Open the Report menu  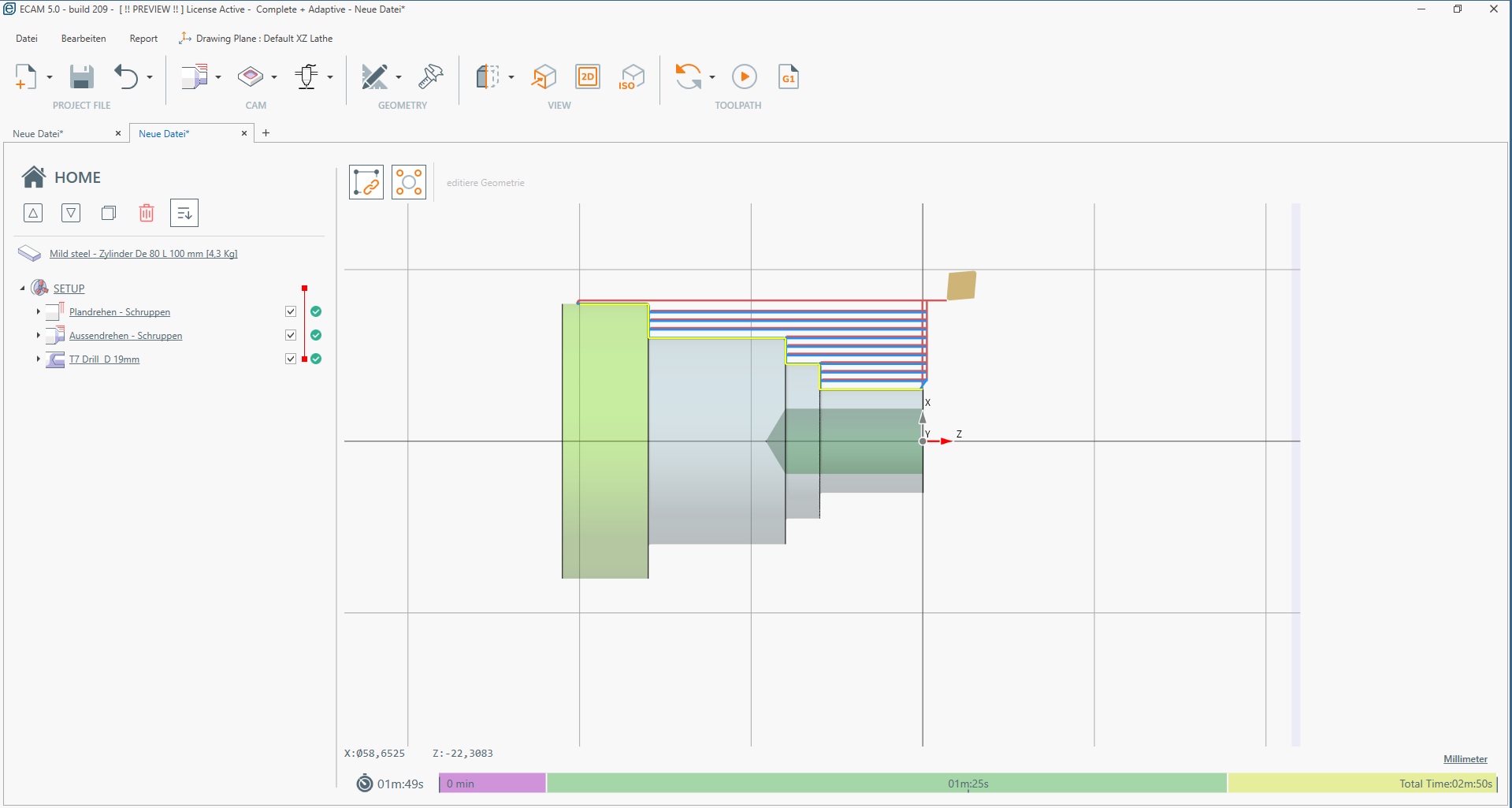[x=143, y=39]
